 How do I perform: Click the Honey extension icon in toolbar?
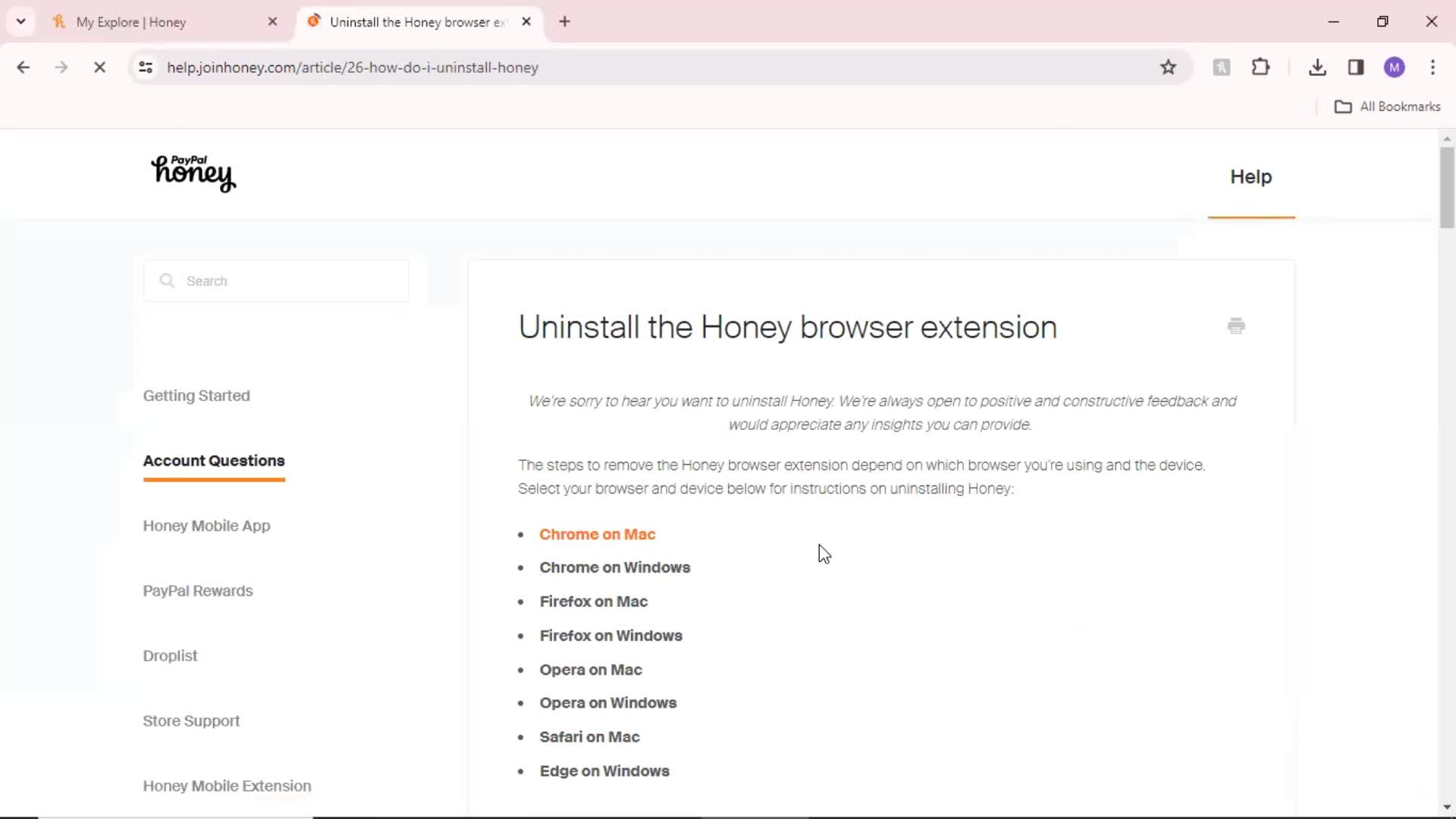pos(1221,67)
